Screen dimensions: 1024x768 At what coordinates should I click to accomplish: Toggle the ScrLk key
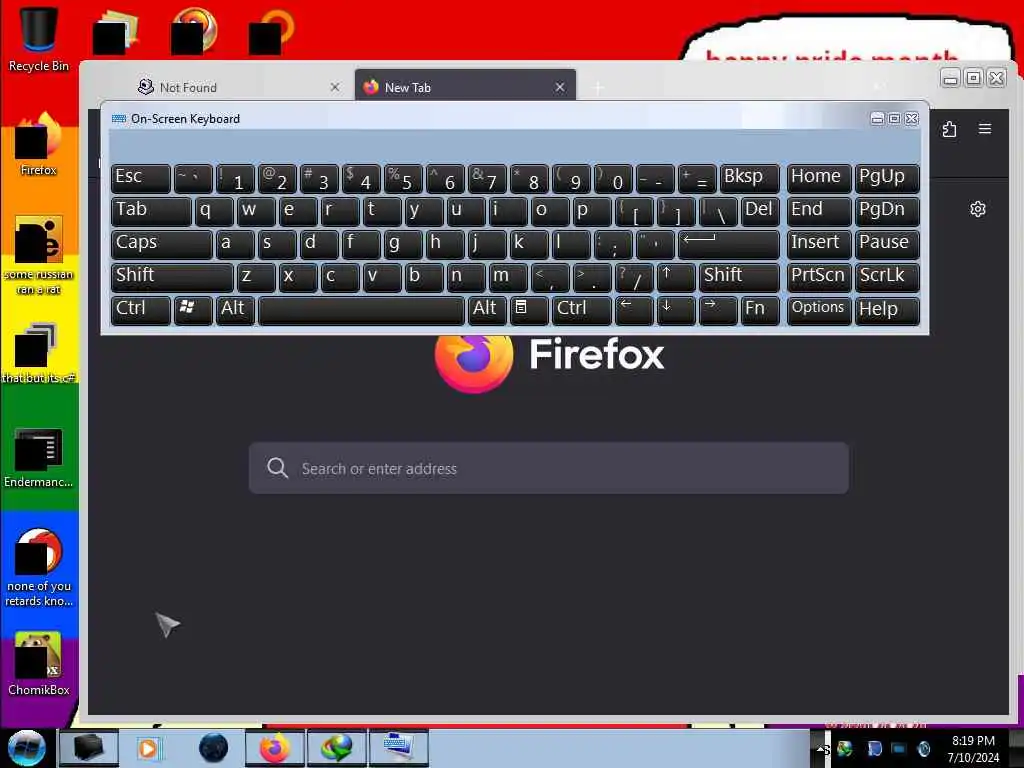(886, 277)
